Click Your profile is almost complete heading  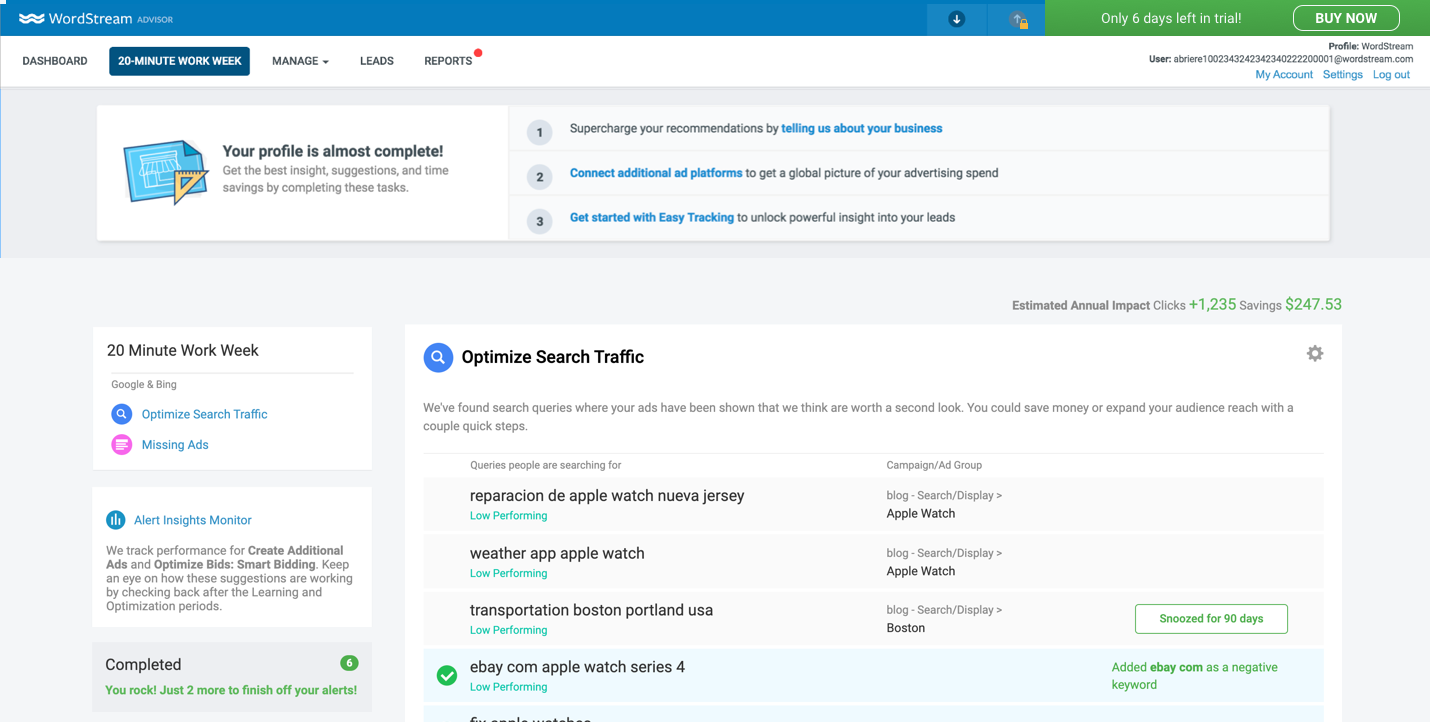333,151
